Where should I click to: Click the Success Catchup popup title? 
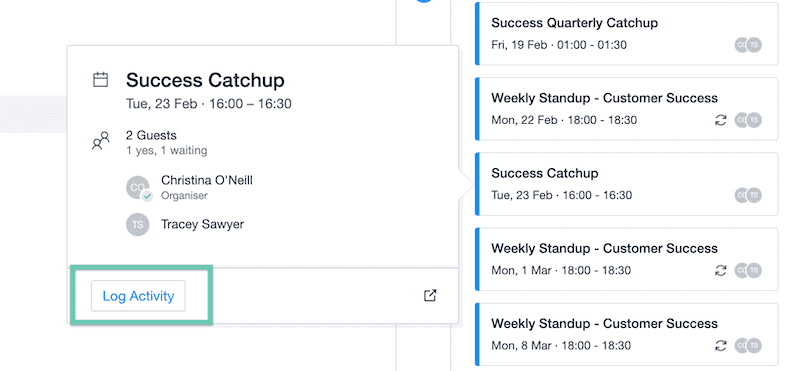205,80
